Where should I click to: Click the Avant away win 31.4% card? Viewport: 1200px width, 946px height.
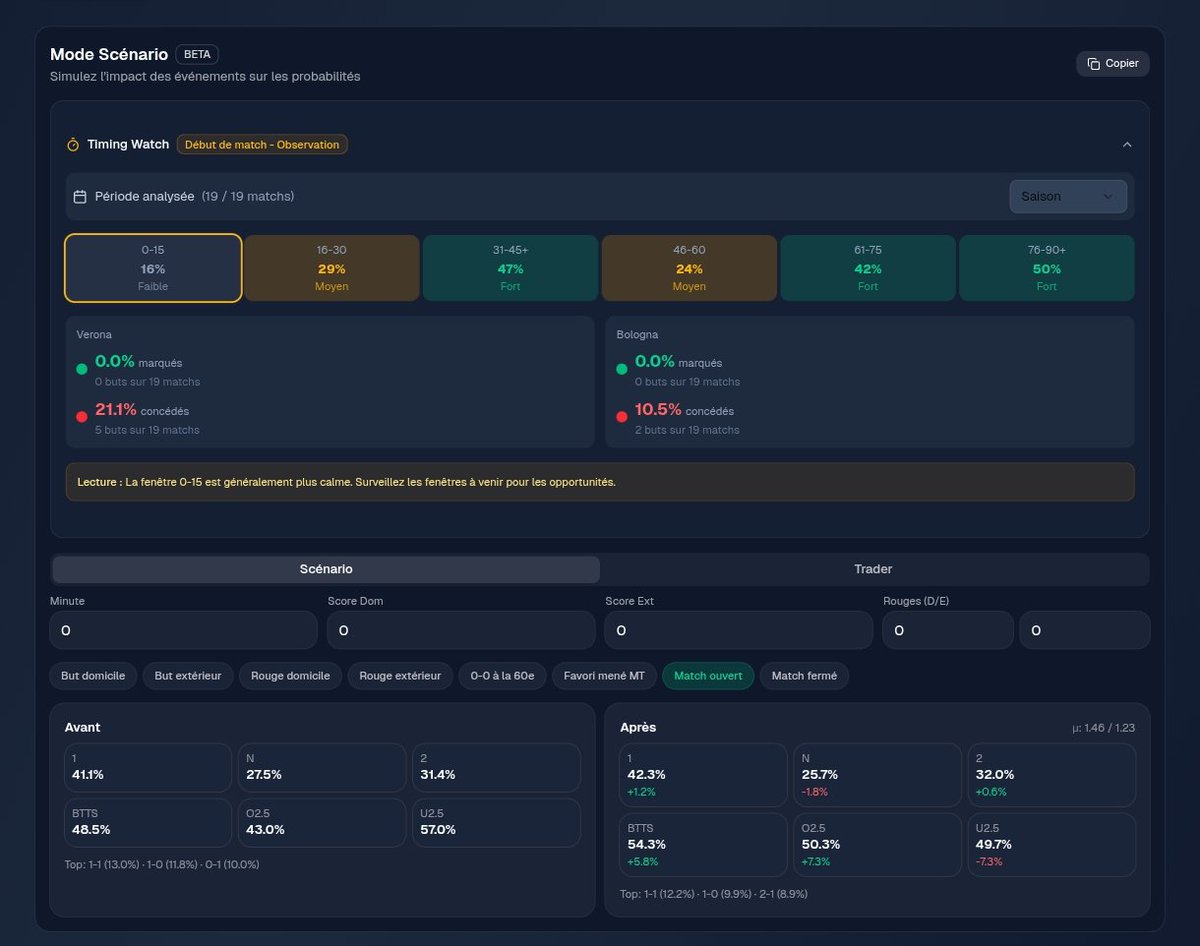pyautogui.click(x=496, y=767)
